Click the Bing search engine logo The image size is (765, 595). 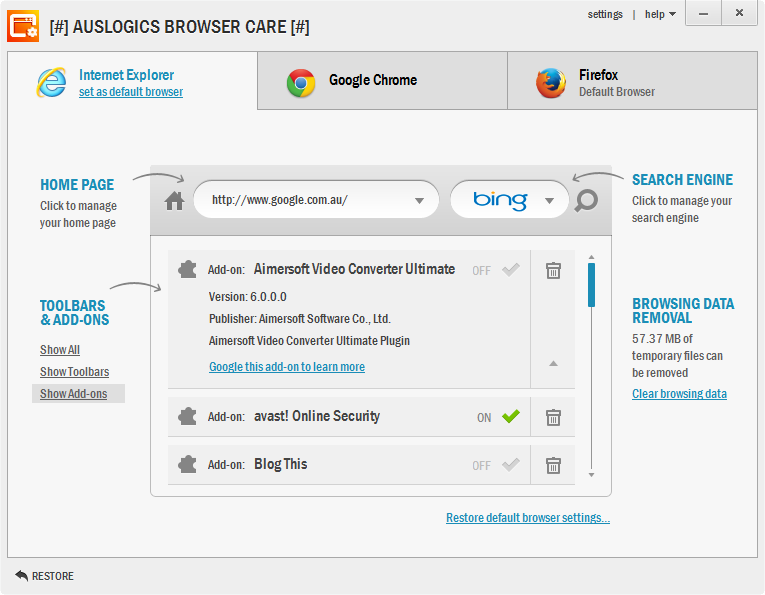(x=500, y=200)
